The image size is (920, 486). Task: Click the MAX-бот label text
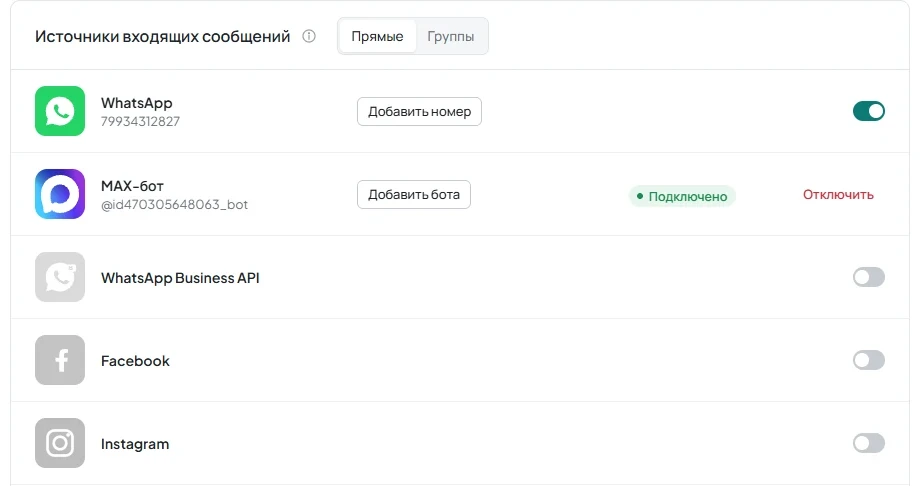point(132,186)
